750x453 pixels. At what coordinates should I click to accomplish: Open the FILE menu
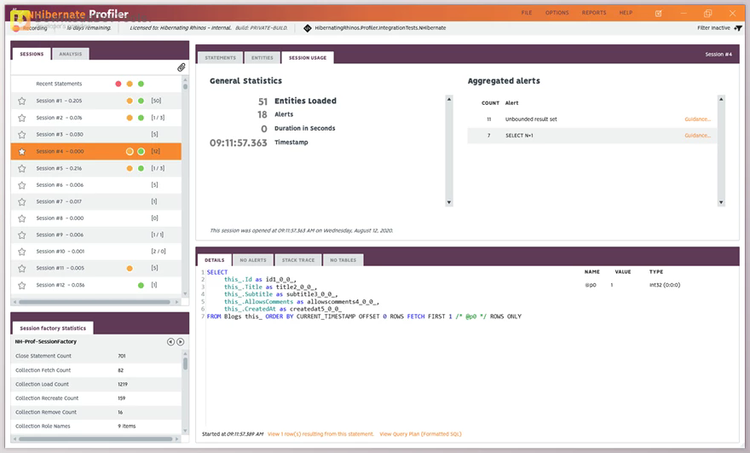click(527, 13)
